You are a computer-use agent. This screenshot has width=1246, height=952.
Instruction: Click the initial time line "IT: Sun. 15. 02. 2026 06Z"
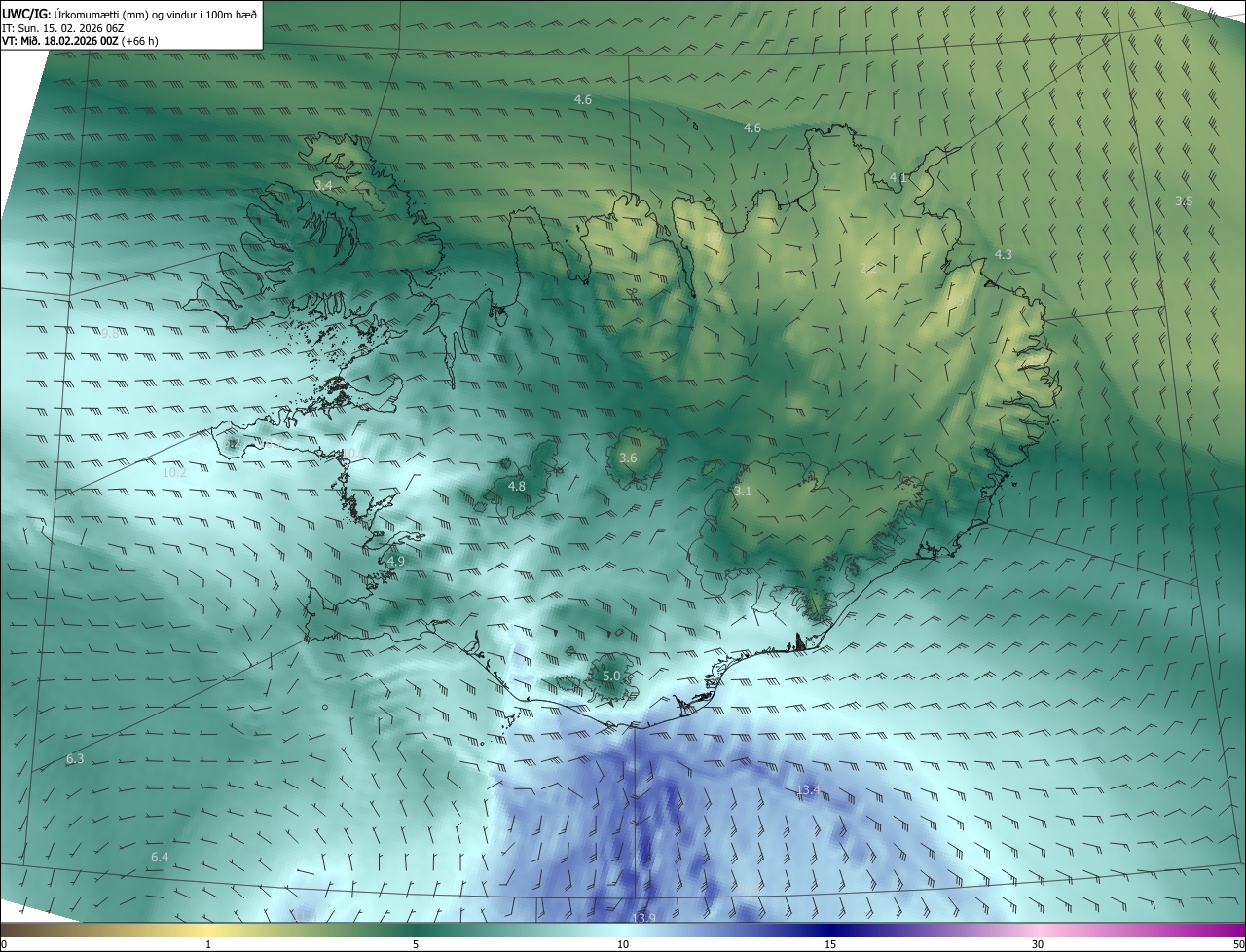[x=63, y=28]
